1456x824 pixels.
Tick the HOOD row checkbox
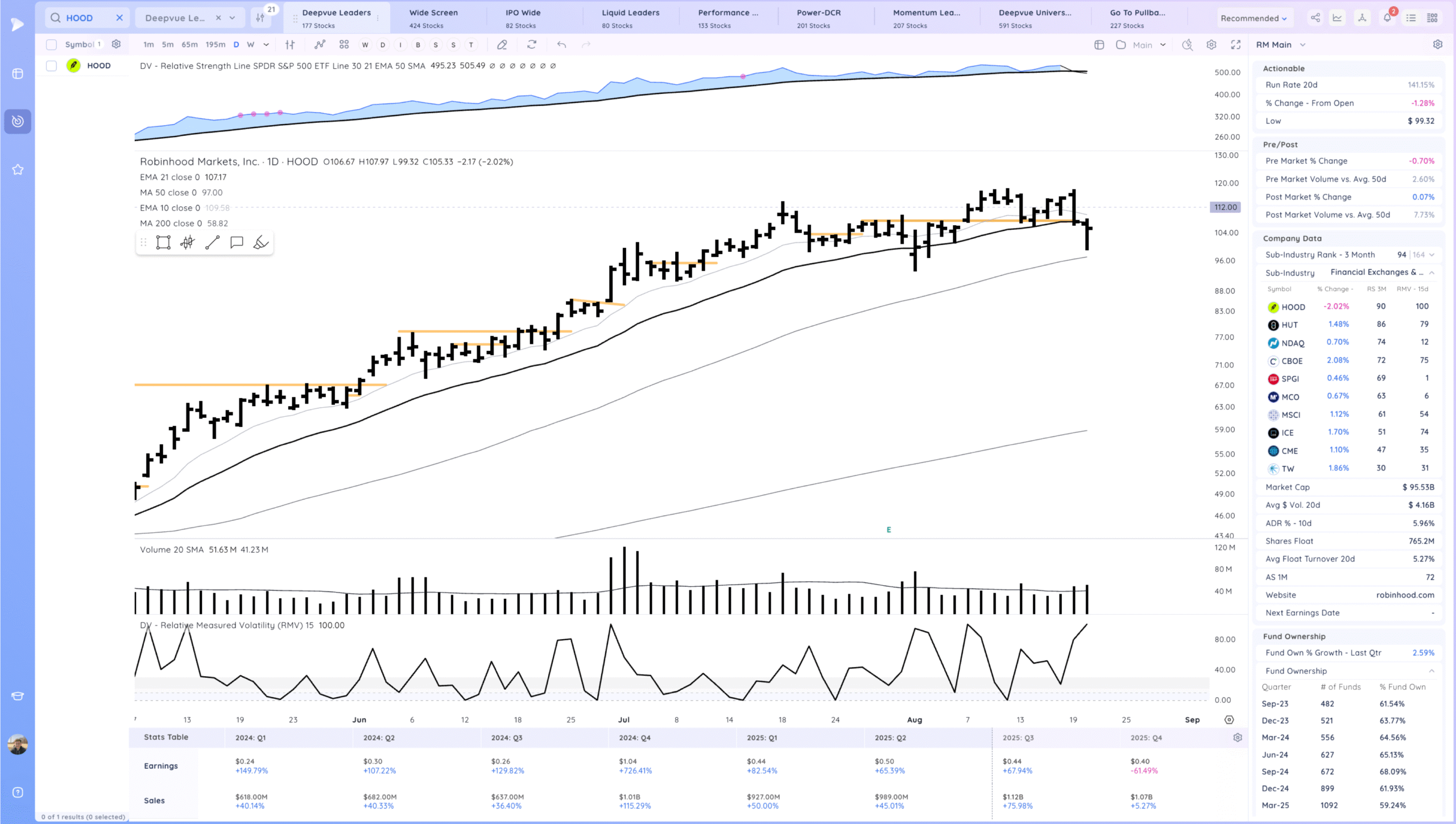51,66
